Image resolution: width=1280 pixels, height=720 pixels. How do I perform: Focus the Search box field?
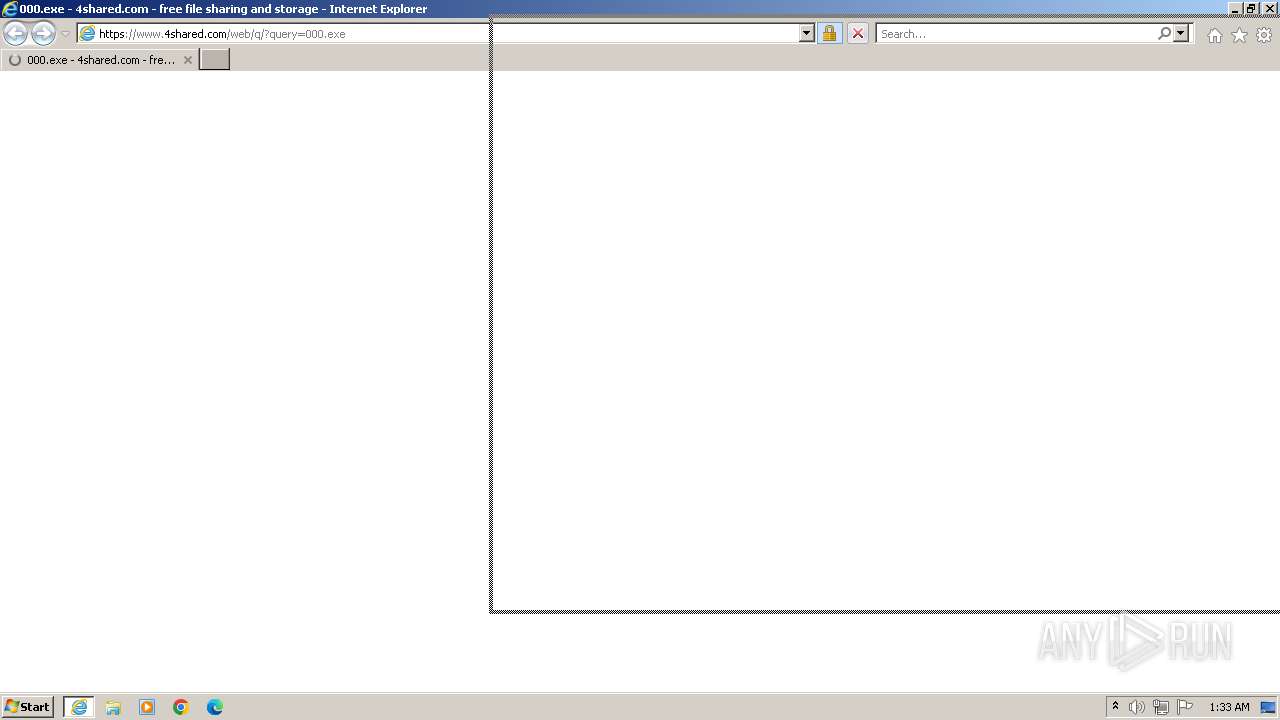coord(1015,34)
